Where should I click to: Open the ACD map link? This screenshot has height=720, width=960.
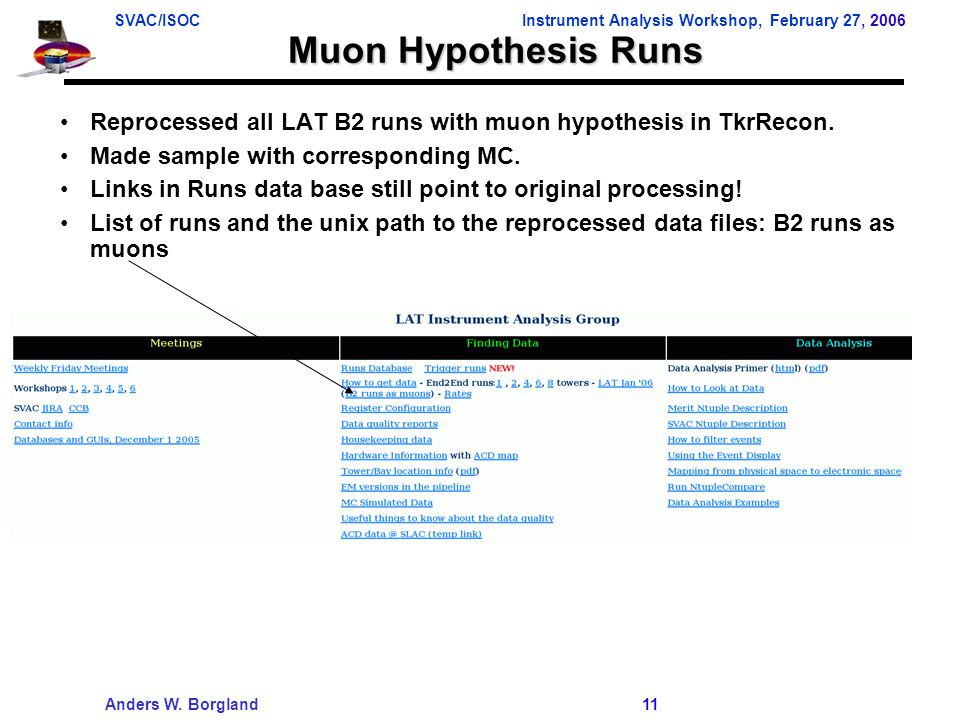click(496, 456)
